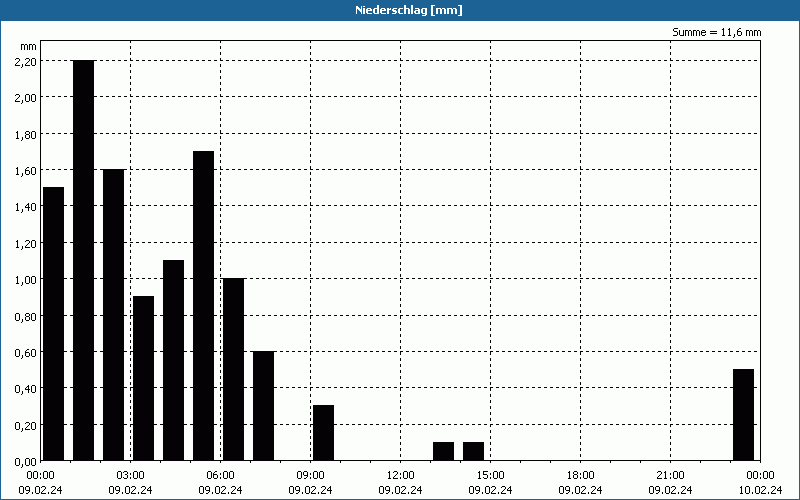Click the 03:00 x-axis time label
The image size is (800, 500).
tap(131, 476)
